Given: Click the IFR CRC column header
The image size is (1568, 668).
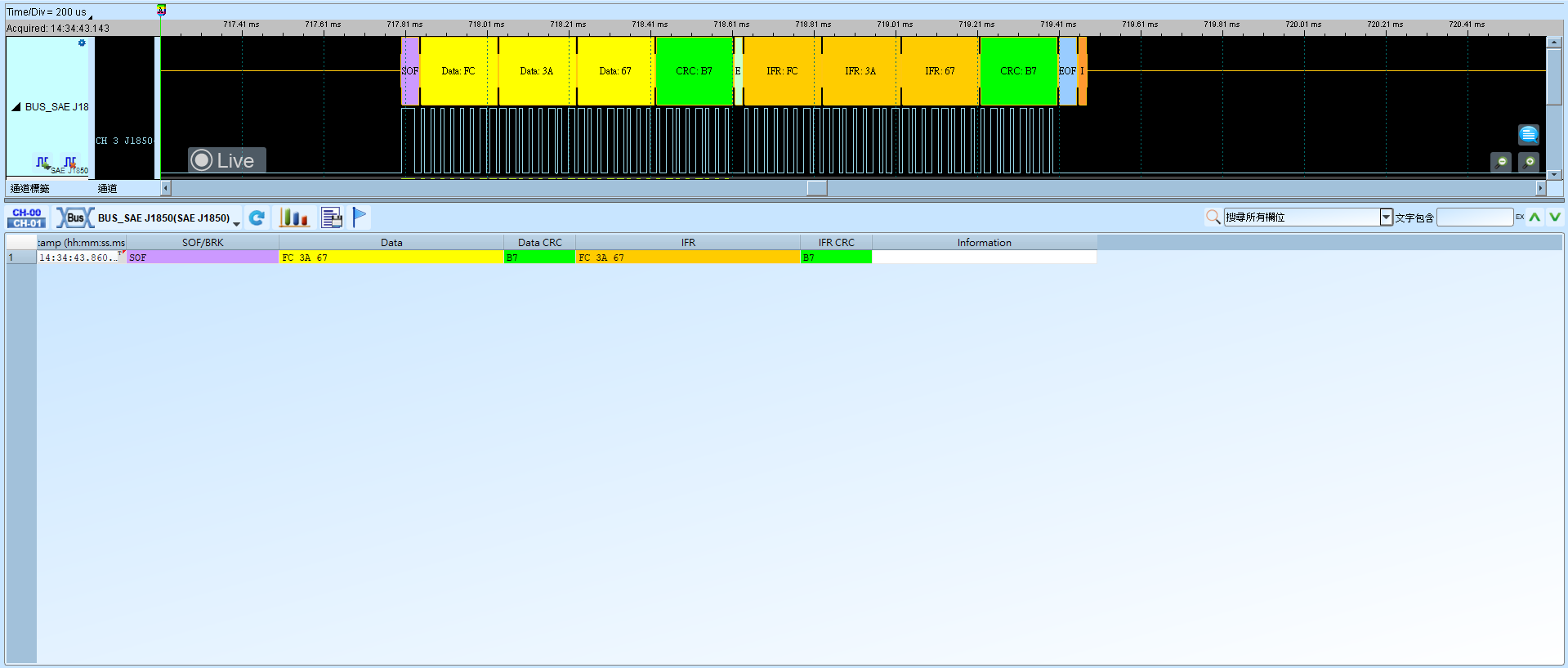Looking at the screenshot, I should pyautogui.click(x=836, y=242).
